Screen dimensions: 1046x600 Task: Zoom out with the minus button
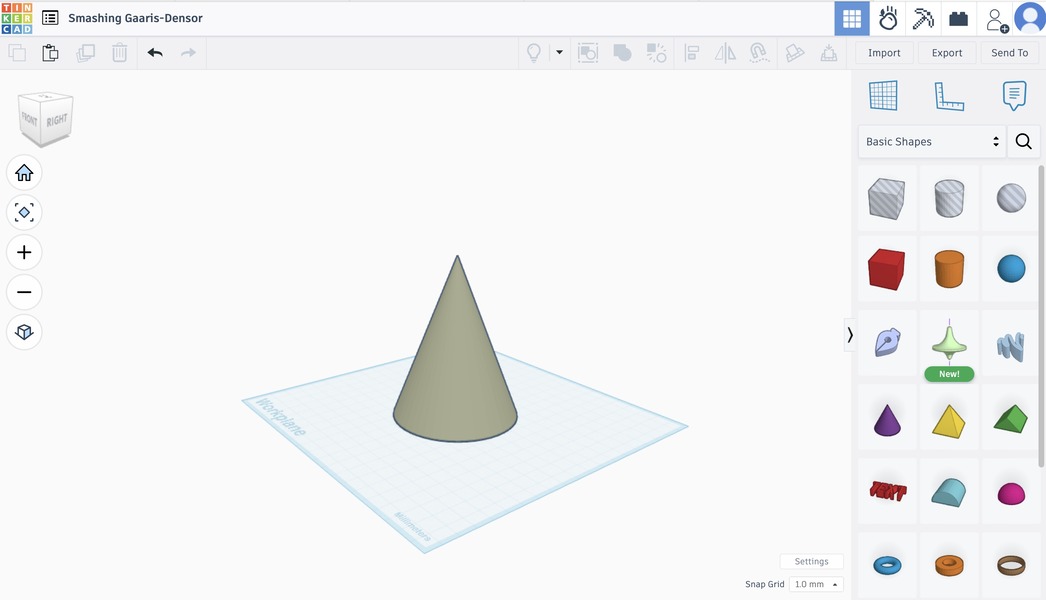coord(24,292)
